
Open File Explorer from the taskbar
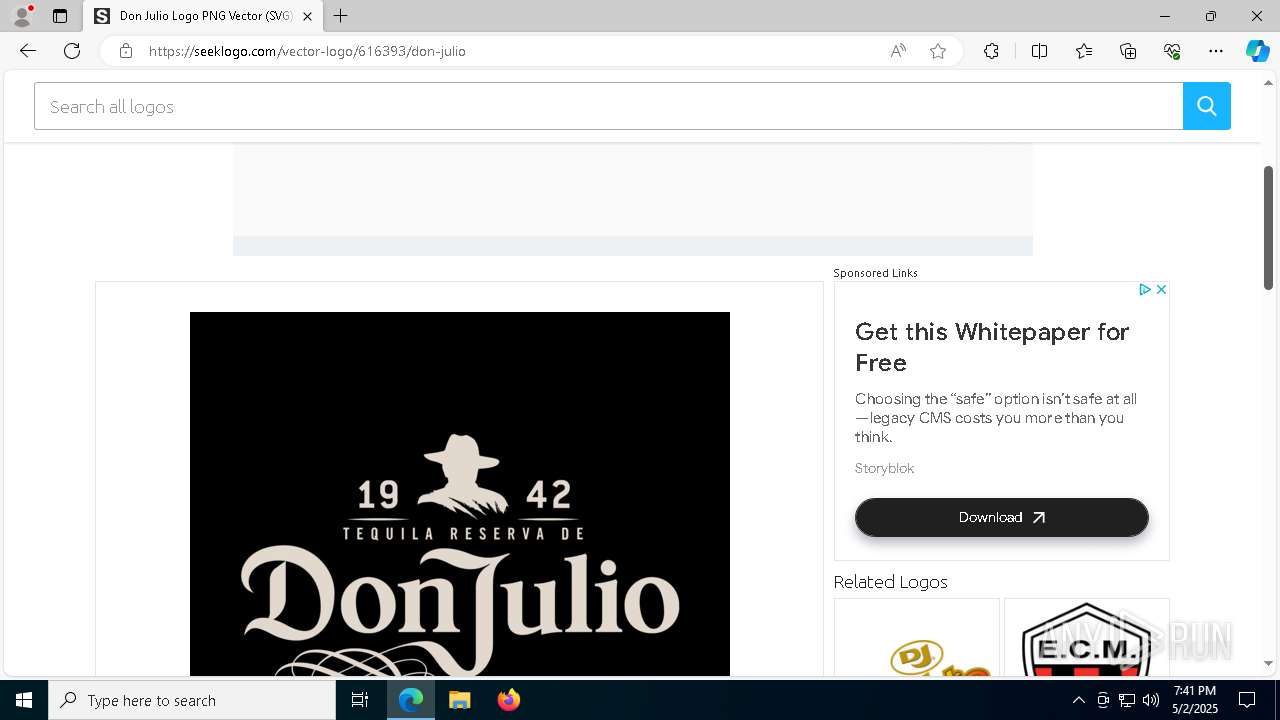tap(460, 700)
